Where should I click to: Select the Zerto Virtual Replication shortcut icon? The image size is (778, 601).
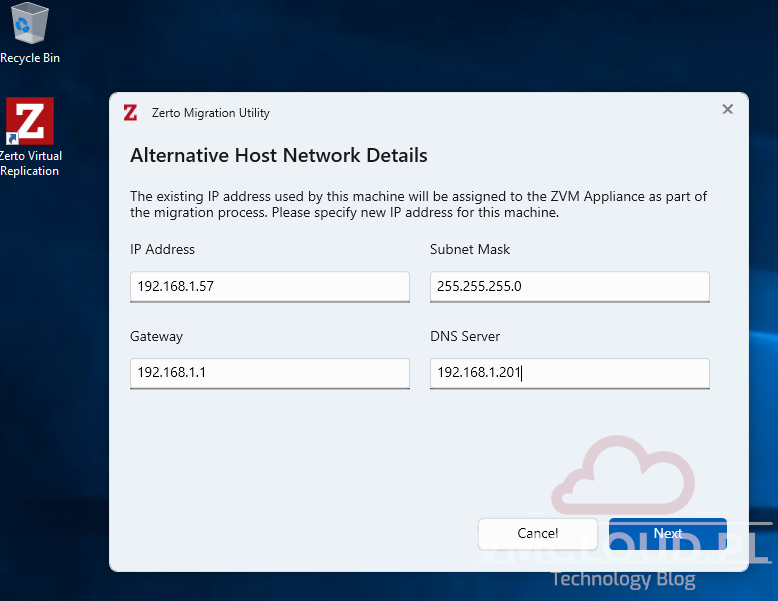tap(30, 121)
